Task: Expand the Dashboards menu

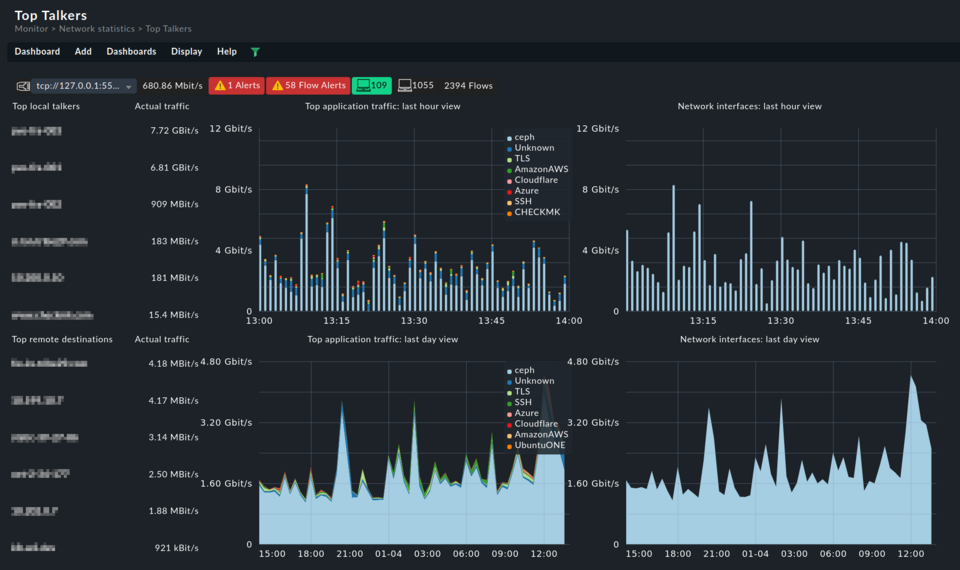Action: tap(131, 52)
